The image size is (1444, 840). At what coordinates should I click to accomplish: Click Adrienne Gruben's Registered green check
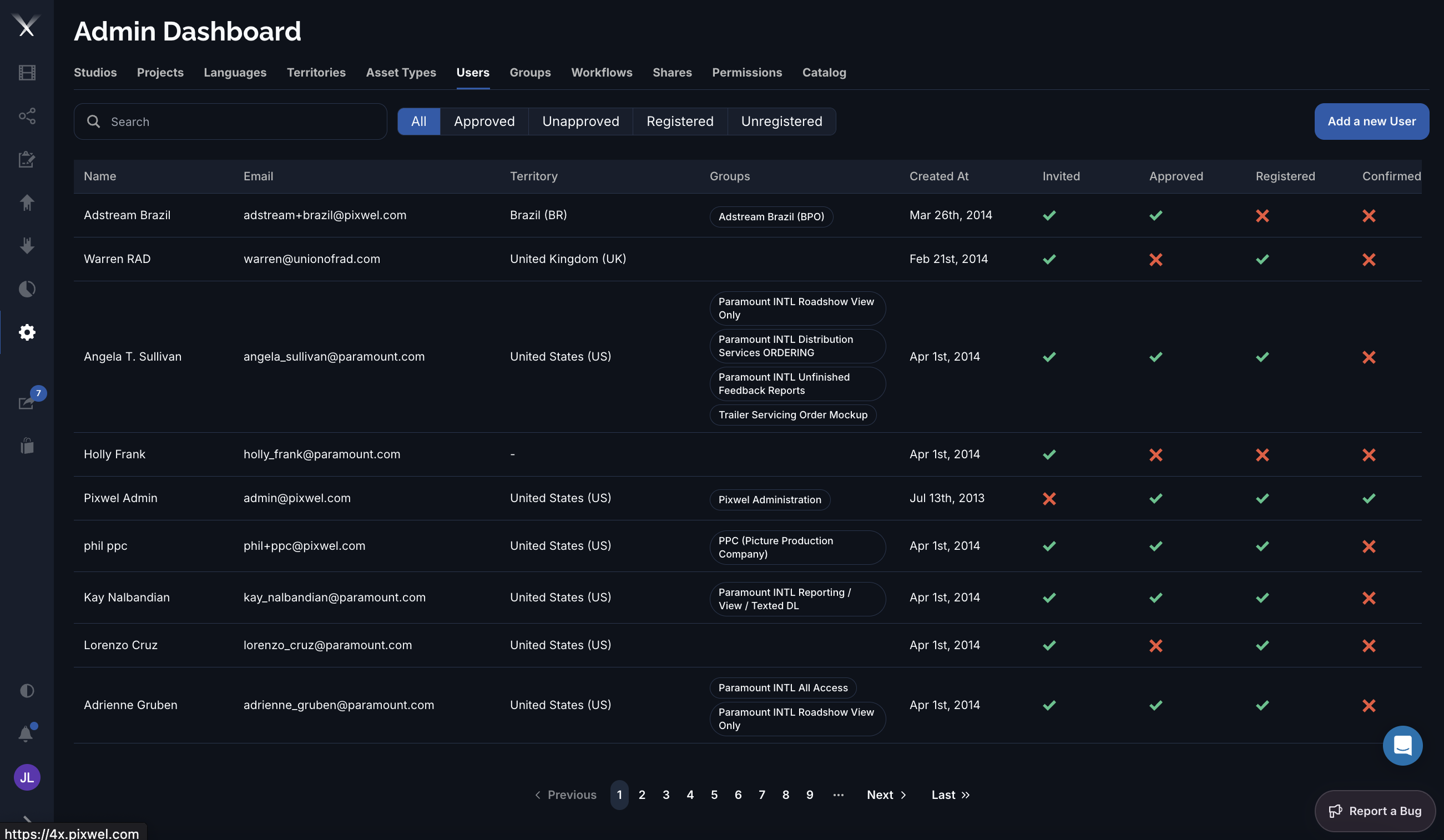point(1263,705)
